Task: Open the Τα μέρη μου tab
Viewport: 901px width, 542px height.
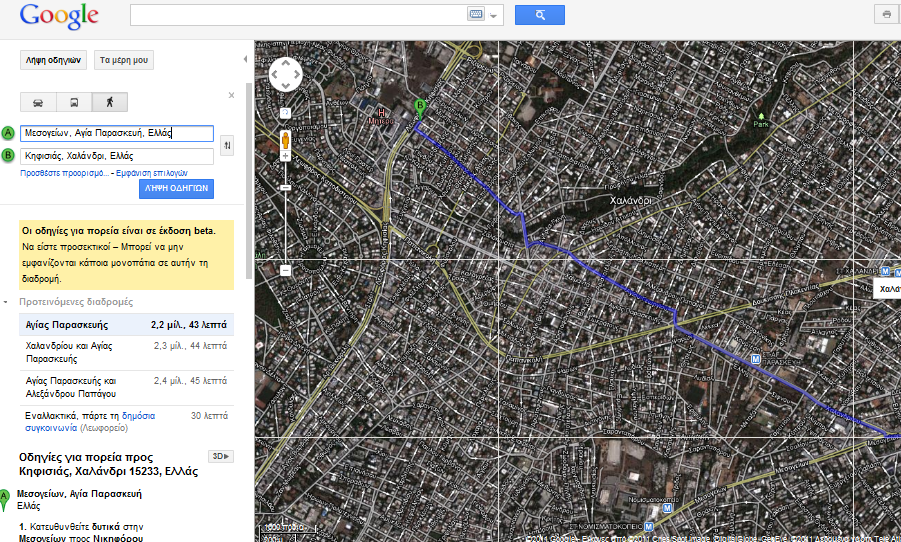Action: pyautogui.click(x=124, y=60)
